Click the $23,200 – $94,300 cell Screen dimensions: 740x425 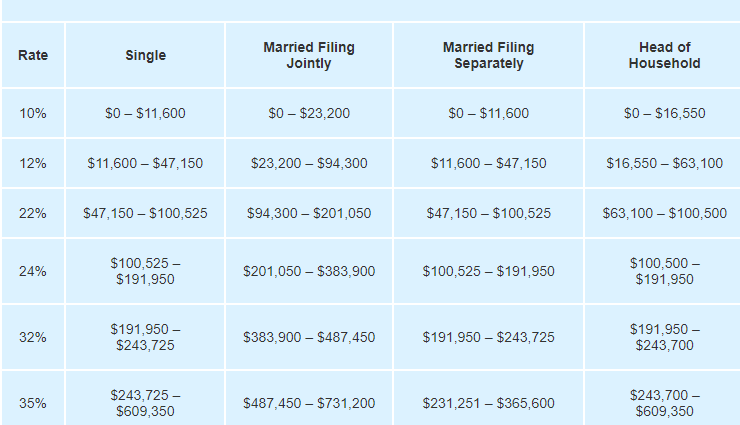coord(309,163)
